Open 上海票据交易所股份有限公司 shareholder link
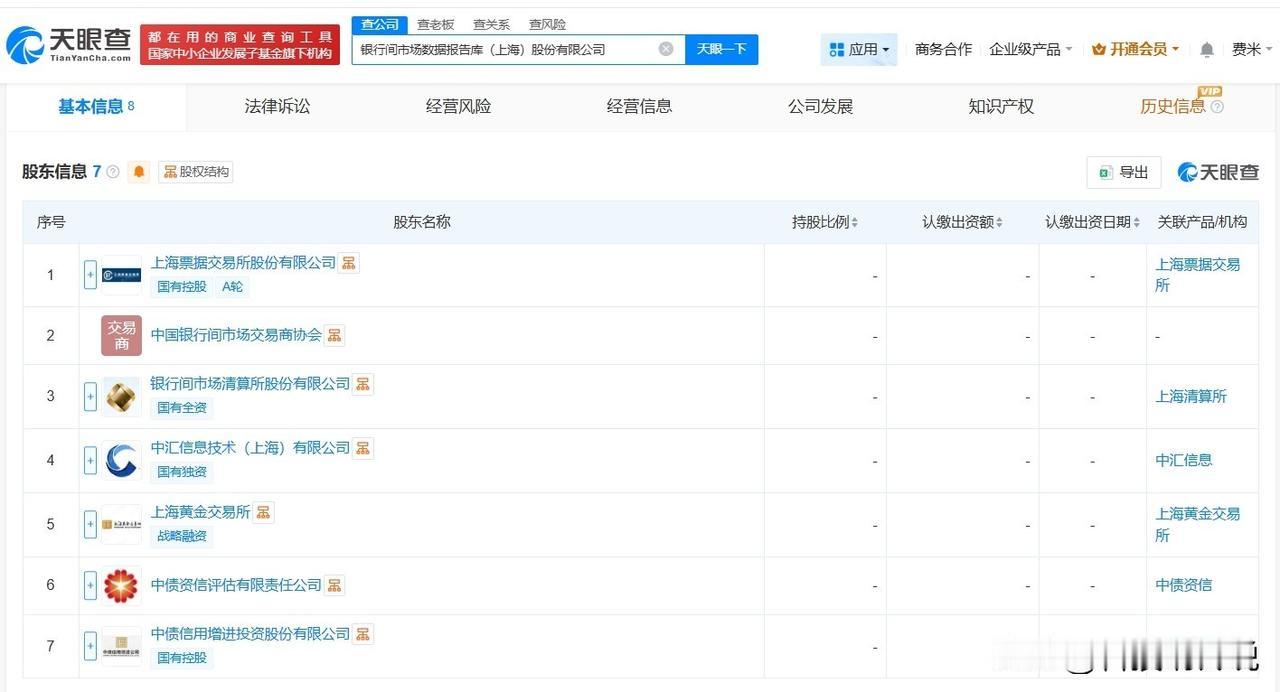The image size is (1280, 692). coord(243,263)
